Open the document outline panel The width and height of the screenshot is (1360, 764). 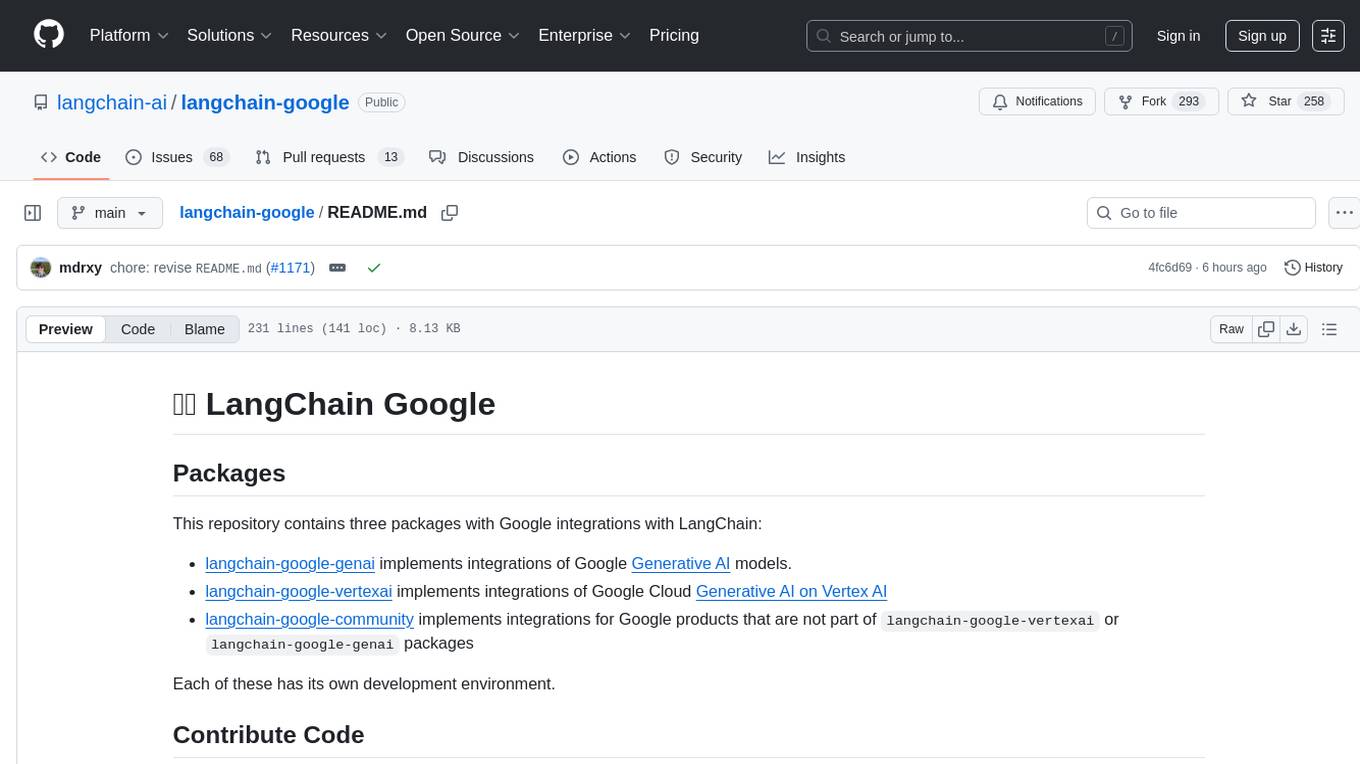[x=1329, y=329]
